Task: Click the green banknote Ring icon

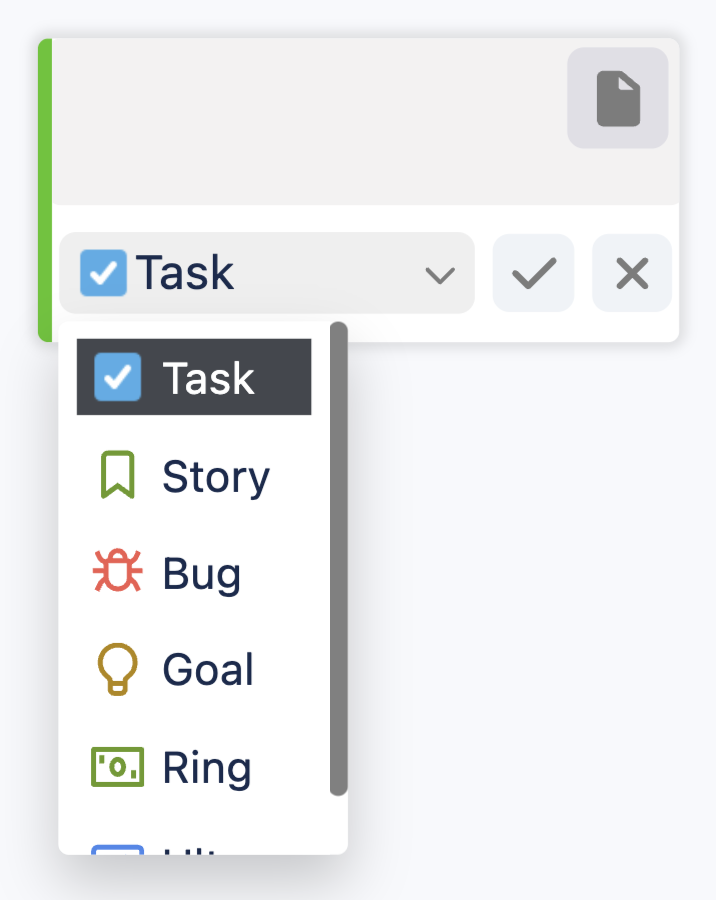Action: coord(117,767)
